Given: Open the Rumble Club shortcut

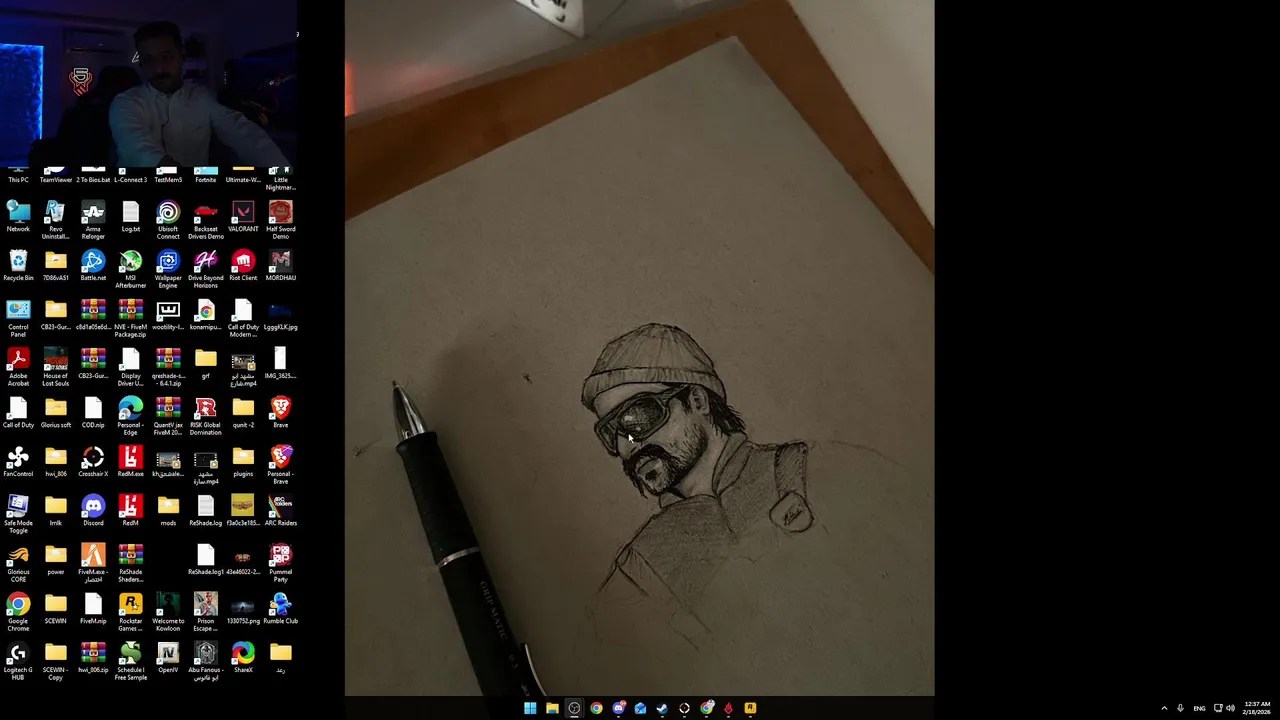Looking at the screenshot, I should click(281, 609).
